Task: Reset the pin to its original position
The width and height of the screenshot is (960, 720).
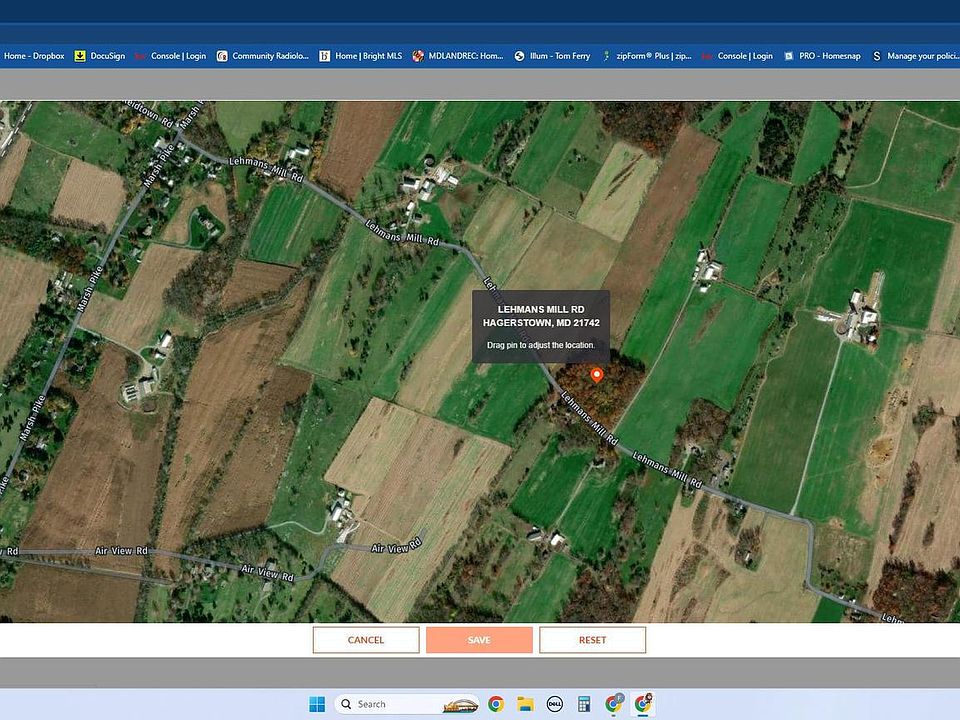Action: coord(592,640)
